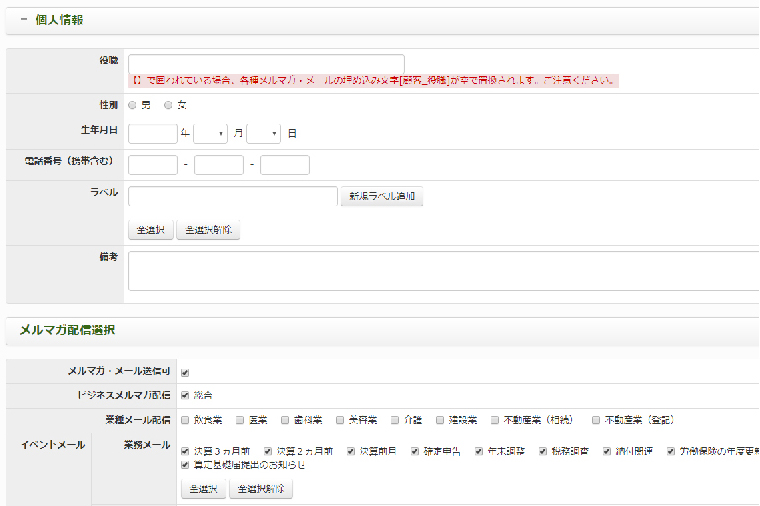Click 全選択解除 in the 業務メール row
The width and height of the screenshot is (760, 506).
[261, 489]
